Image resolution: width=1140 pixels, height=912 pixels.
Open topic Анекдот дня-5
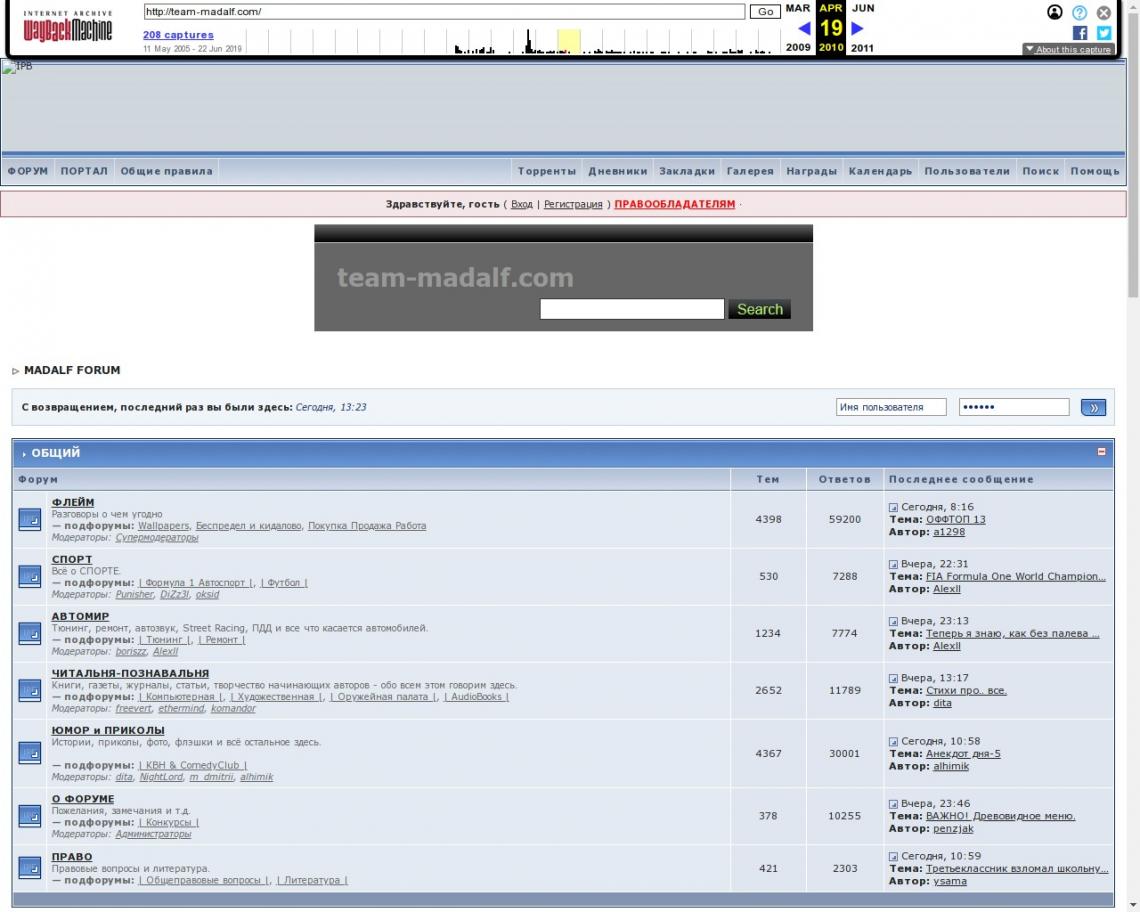pos(963,753)
